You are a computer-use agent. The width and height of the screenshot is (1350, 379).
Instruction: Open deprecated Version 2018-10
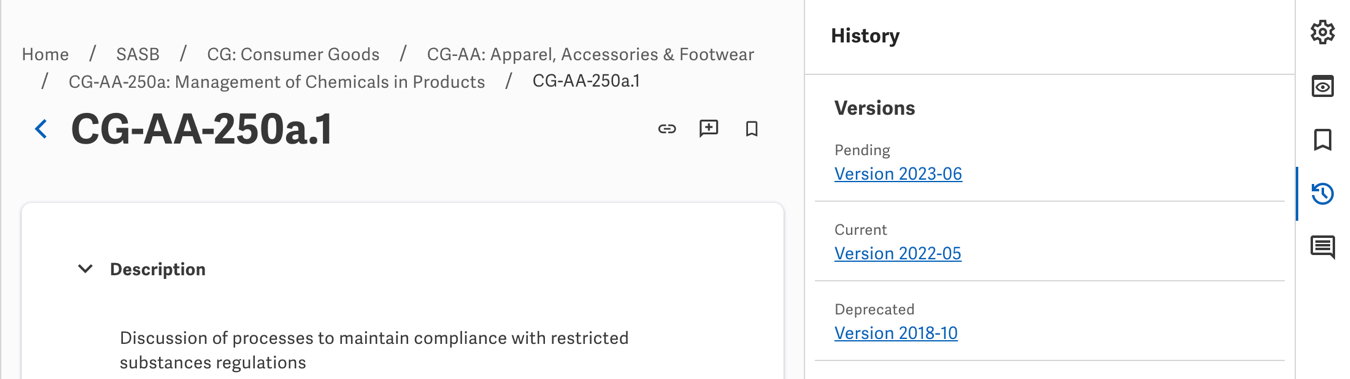click(x=896, y=333)
